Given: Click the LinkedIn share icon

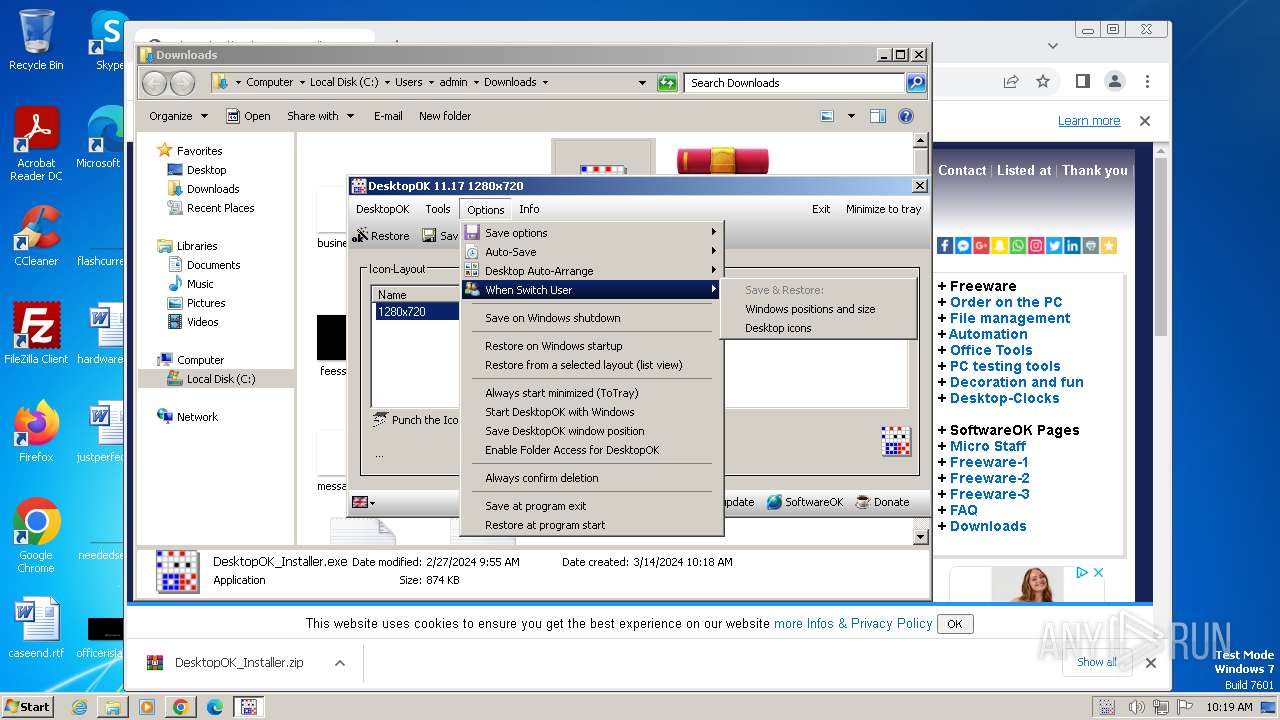Looking at the screenshot, I should (x=1072, y=245).
